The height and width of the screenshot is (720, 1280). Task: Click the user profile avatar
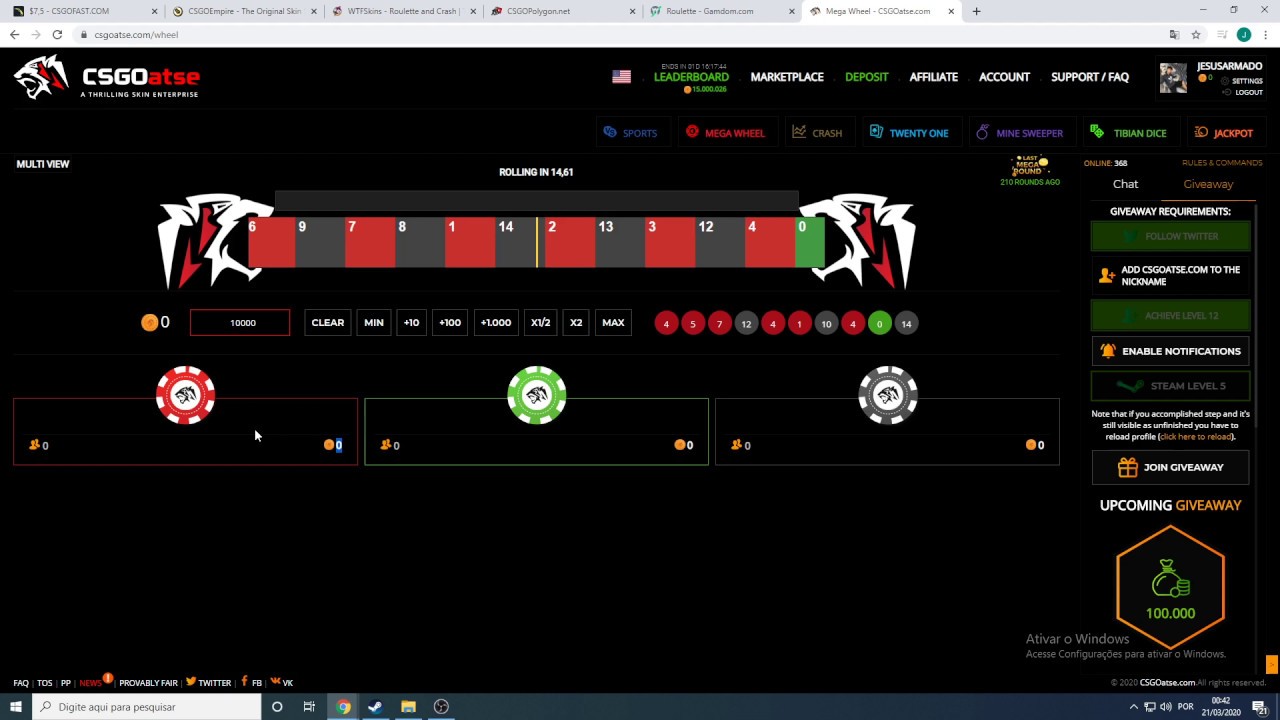tap(1173, 78)
